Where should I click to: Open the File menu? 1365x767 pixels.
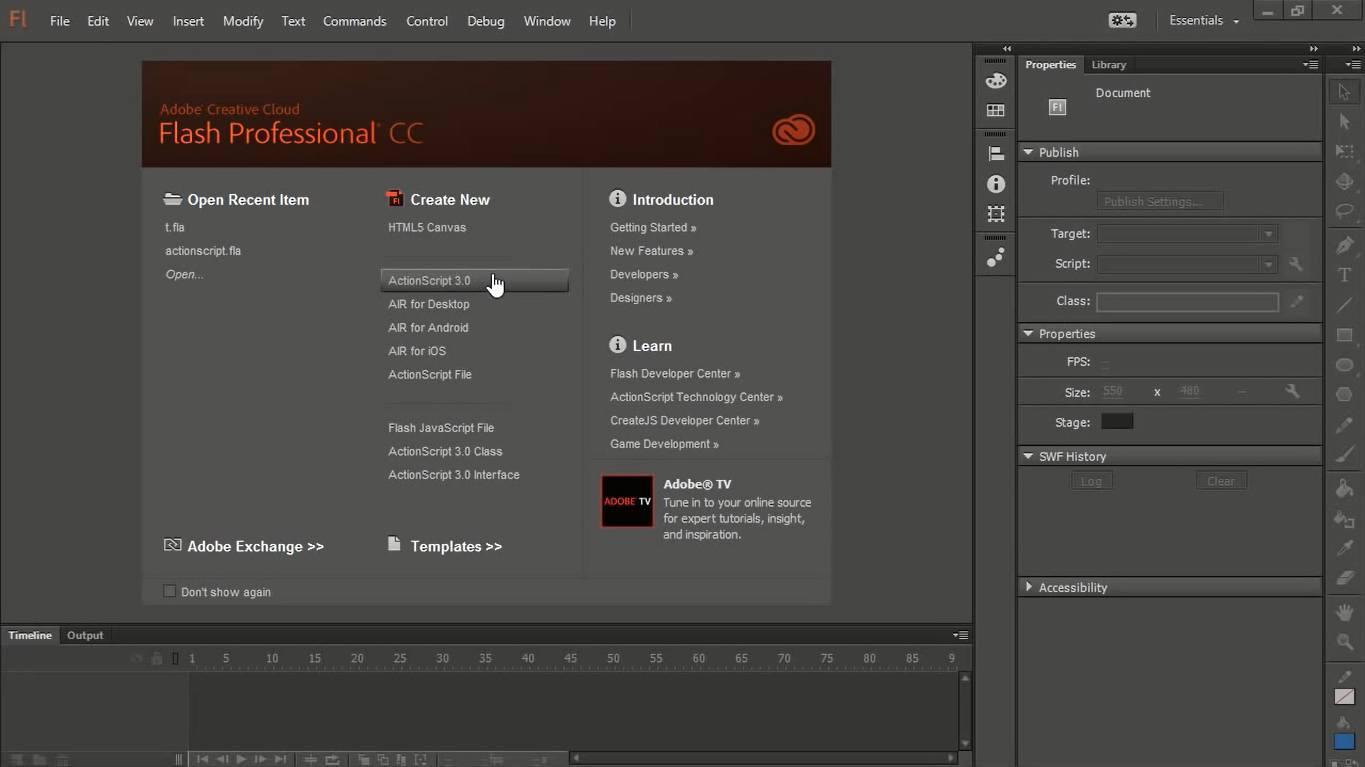tap(60, 21)
